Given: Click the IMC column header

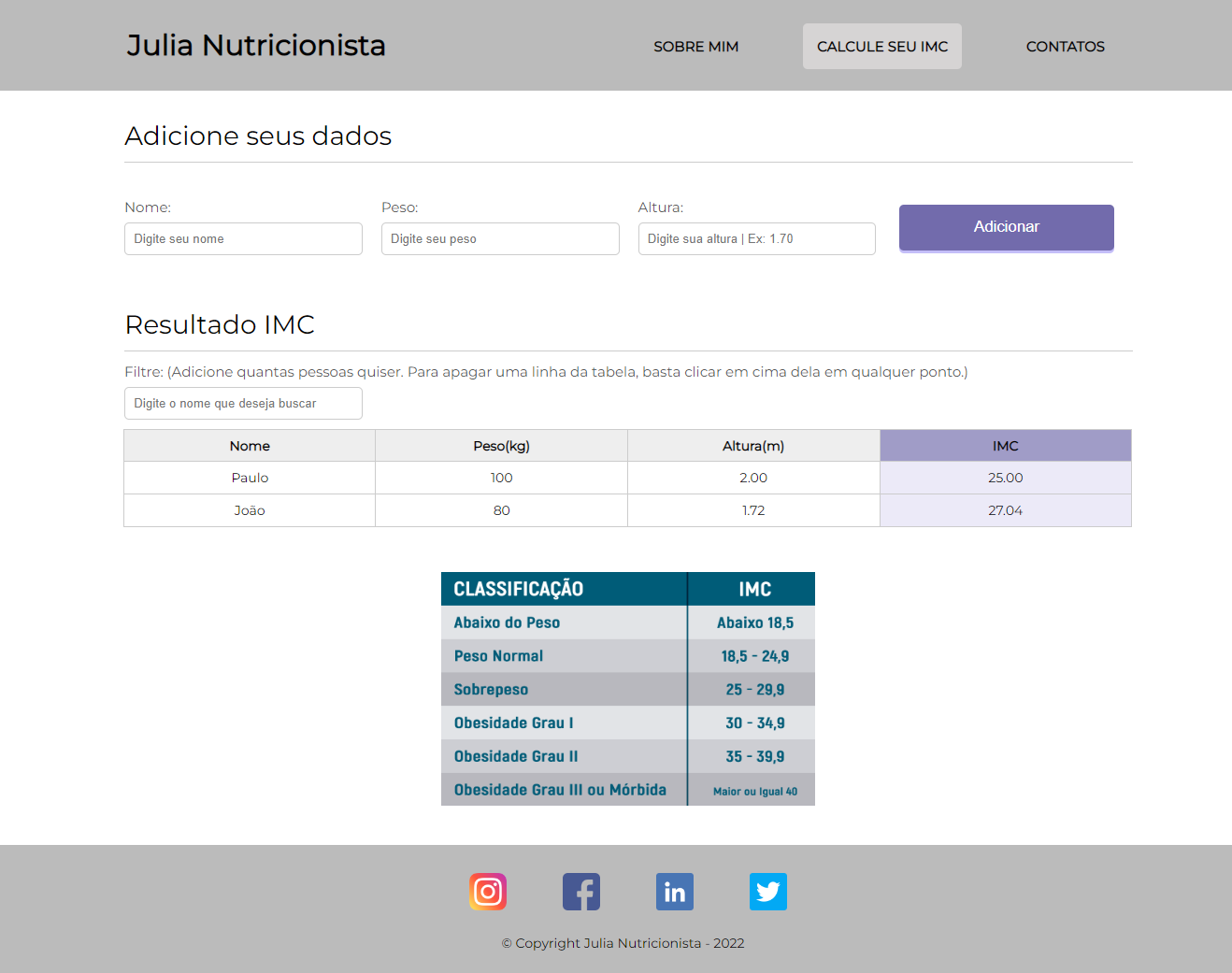Looking at the screenshot, I should [1005, 445].
